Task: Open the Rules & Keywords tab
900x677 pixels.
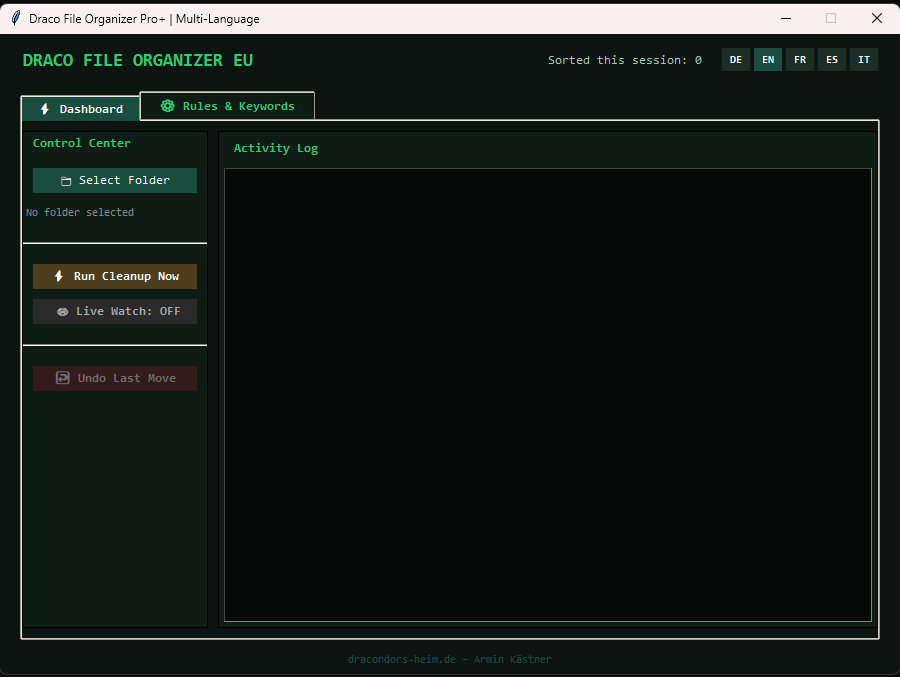Action: 227,106
